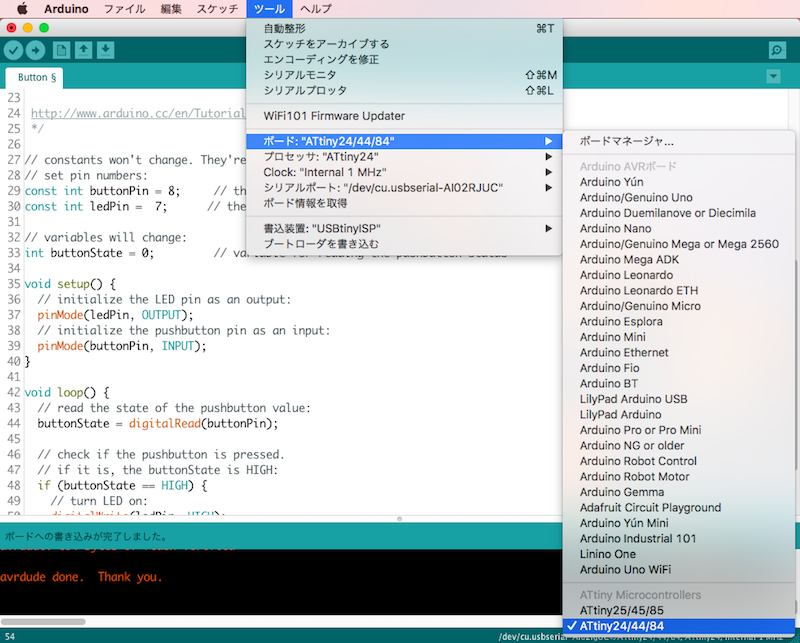This screenshot has width=800, height=643.
Task: Select the checked ATtiny24/44/84 board
Action: 679,626
